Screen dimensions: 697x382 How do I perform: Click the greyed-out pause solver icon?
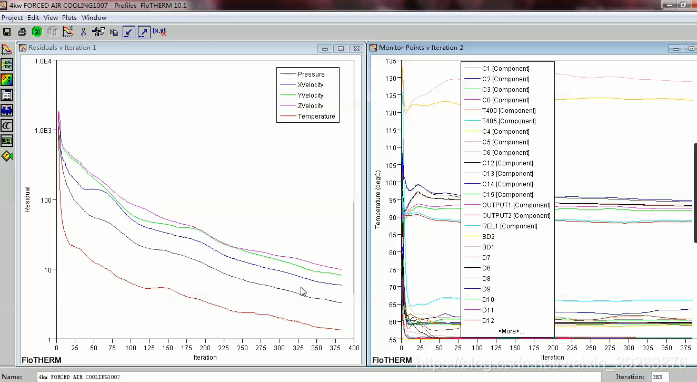pyautogui.click(x=52, y=32)
